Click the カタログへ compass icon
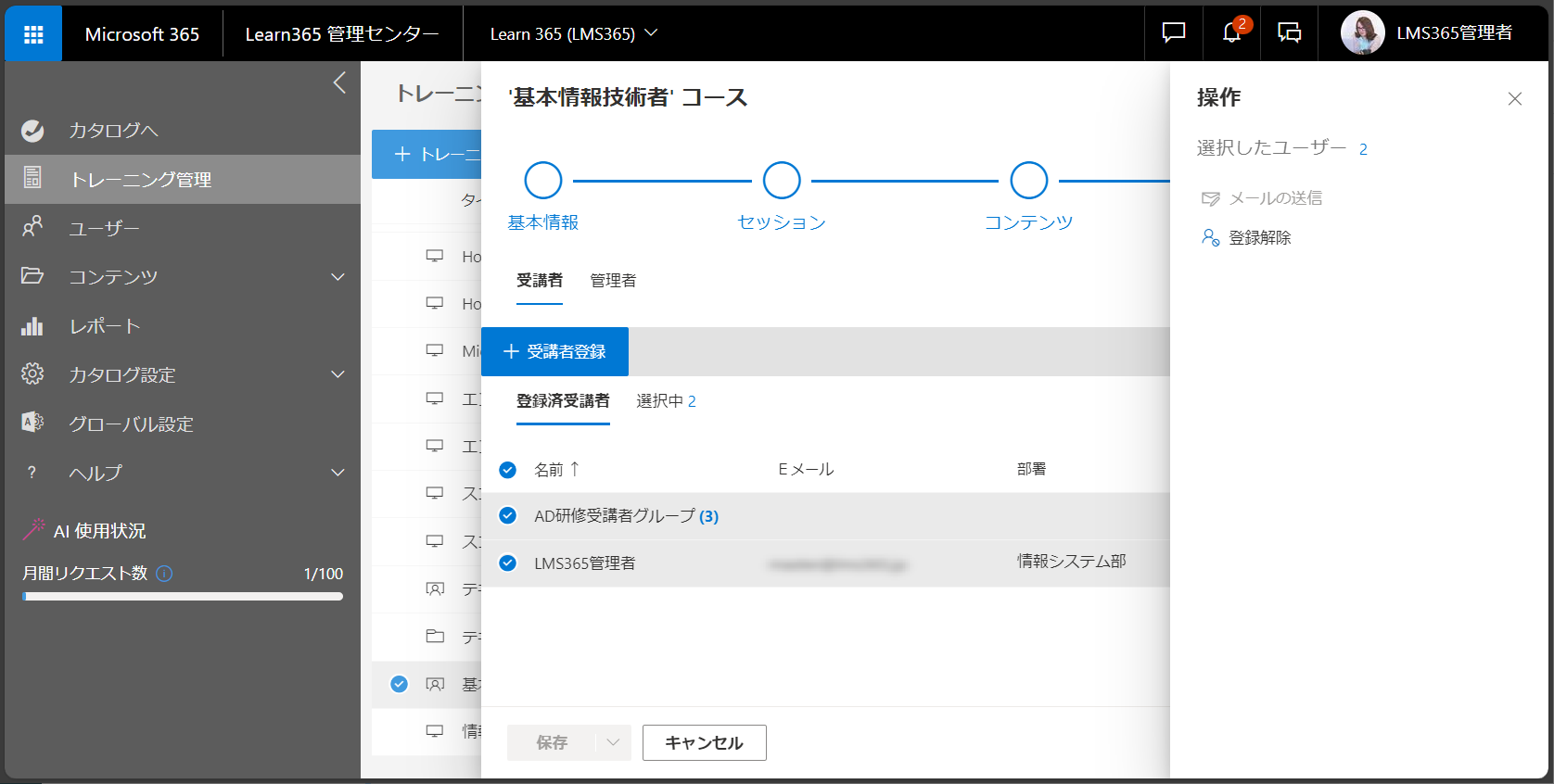The width and height of the screenshot is (1554, 784). (32, 131)
